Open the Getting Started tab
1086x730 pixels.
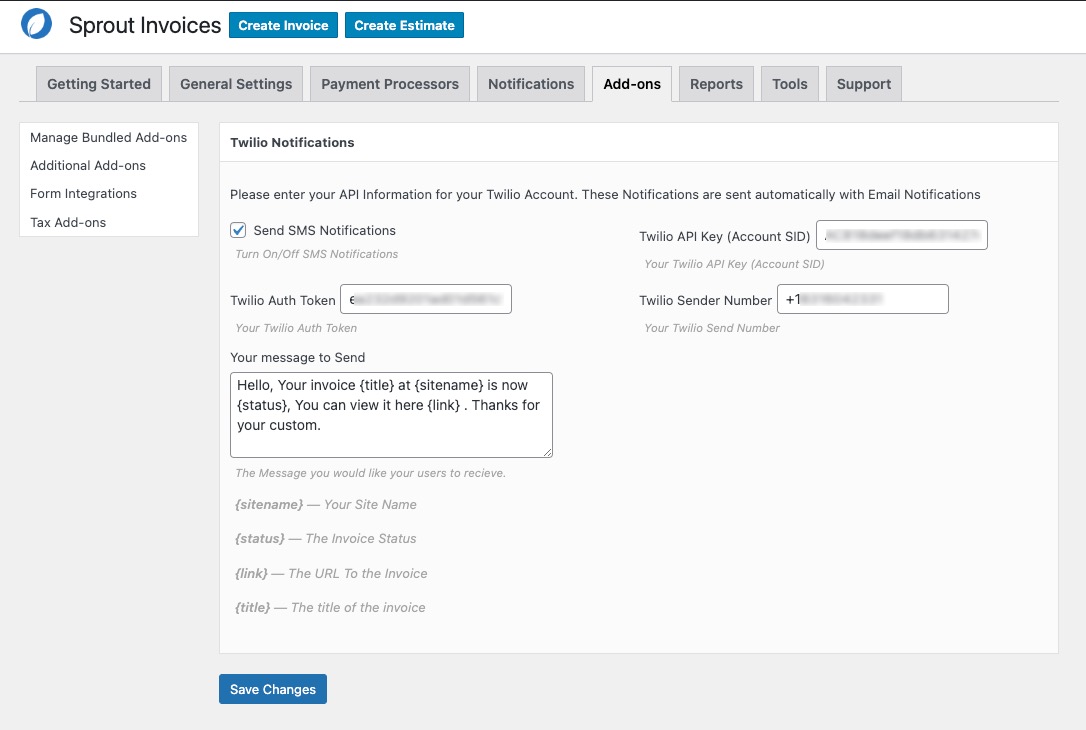(99, 84)
